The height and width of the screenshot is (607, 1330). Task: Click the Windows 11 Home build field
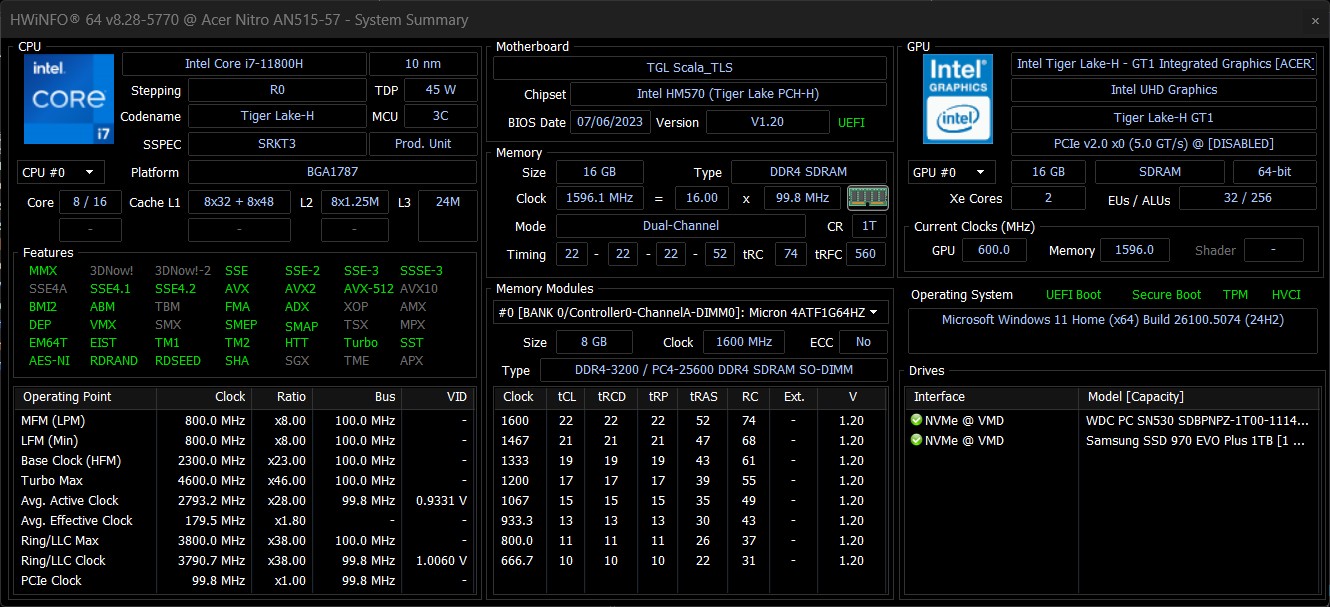[x=1113, y=332]
